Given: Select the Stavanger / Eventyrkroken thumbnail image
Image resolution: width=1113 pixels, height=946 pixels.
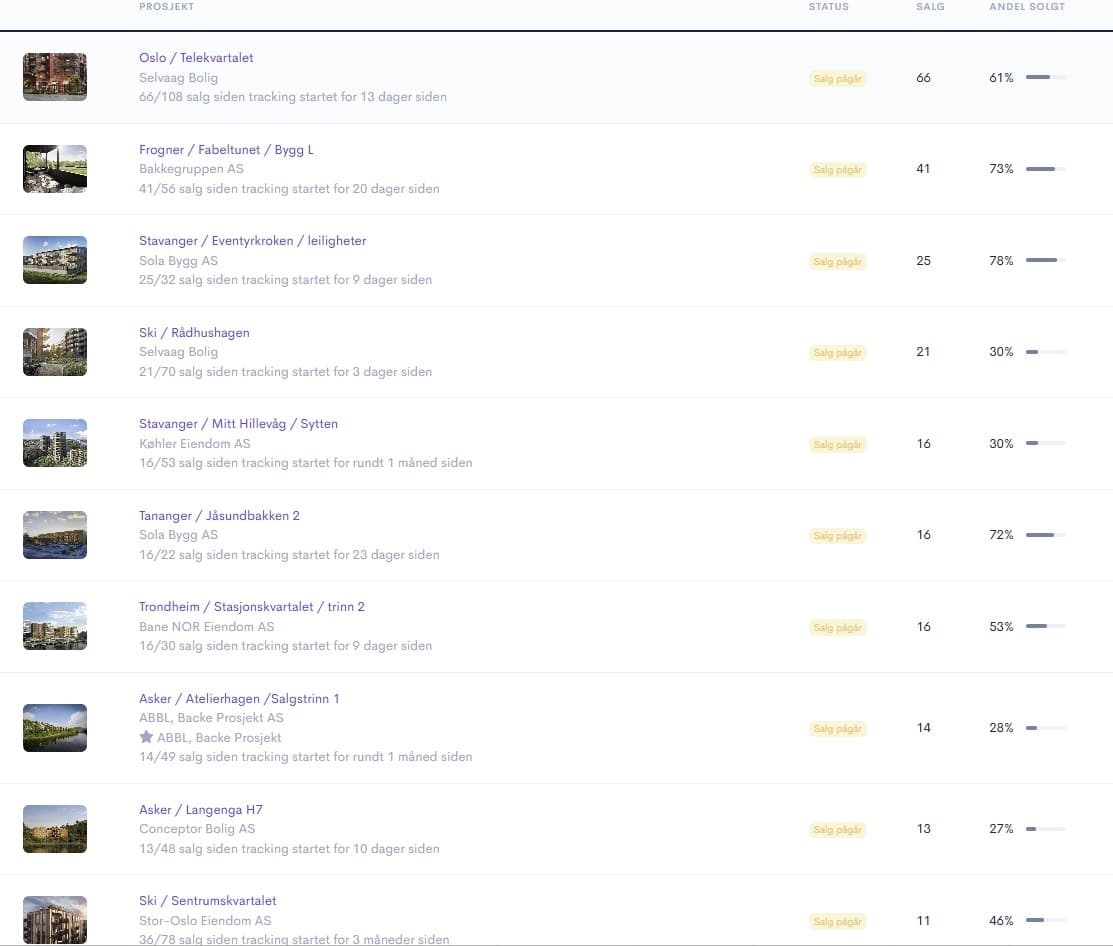Looking at the screenshot, I should click(x=55, y=260).
